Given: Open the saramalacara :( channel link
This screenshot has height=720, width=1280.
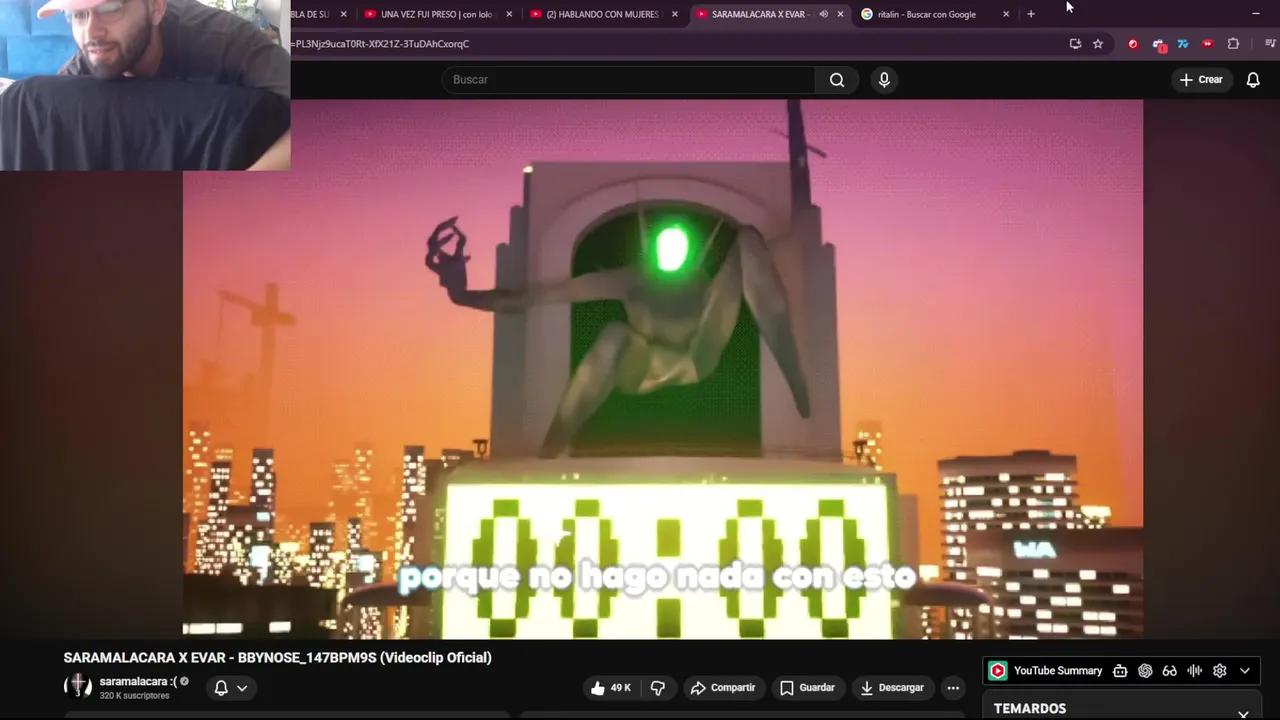Looking at the screenshot, I should (138, 682).
